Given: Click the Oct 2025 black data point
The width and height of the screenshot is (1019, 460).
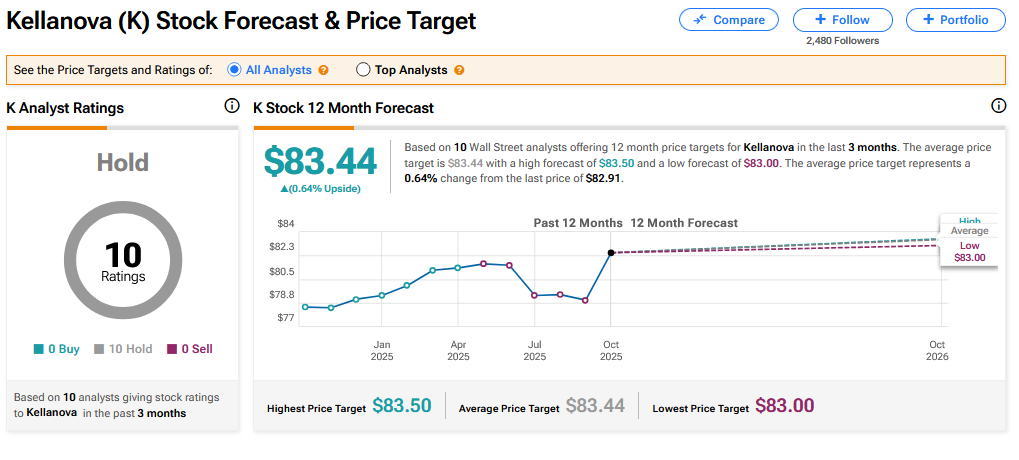Looking at the screenshot, I should pyautogui.click(x=611, y=252).
